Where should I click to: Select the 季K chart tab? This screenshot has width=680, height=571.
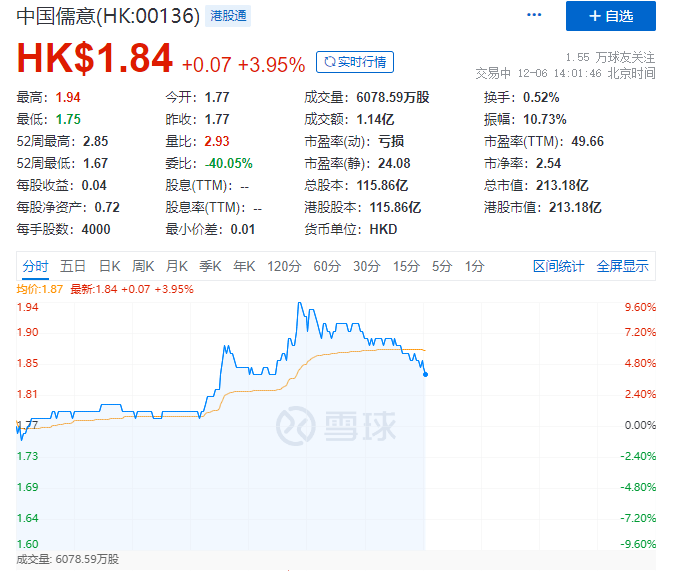[210, 266]
